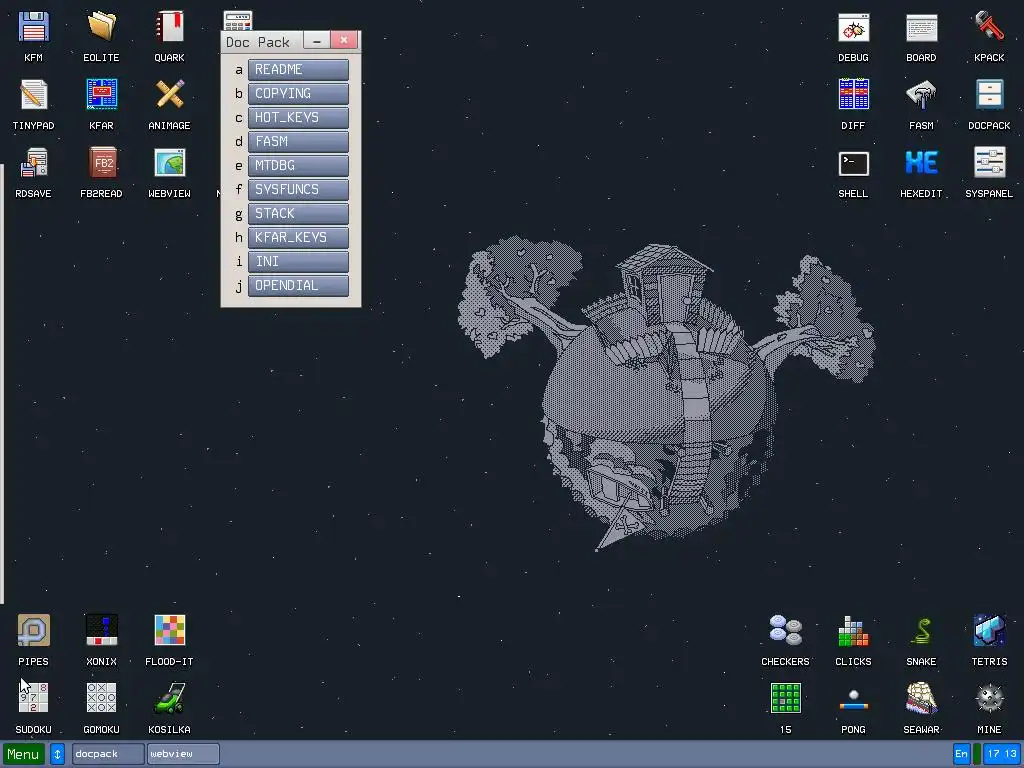Open README in Doc Pack
This screenshot has height=768, width=1024.
tap(298, 70)
